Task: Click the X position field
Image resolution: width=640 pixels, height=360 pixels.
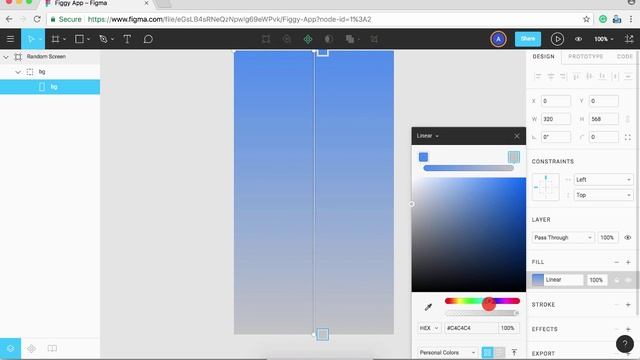Action: click(x=556, y=101)
